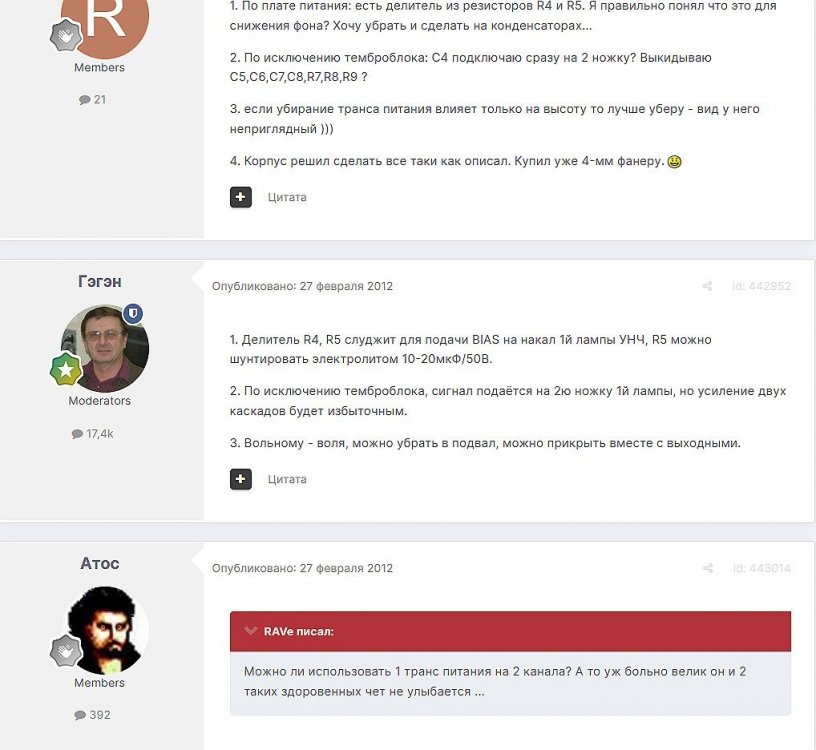Share Атос's post via the share icon
816x750 pixels.
707,568
